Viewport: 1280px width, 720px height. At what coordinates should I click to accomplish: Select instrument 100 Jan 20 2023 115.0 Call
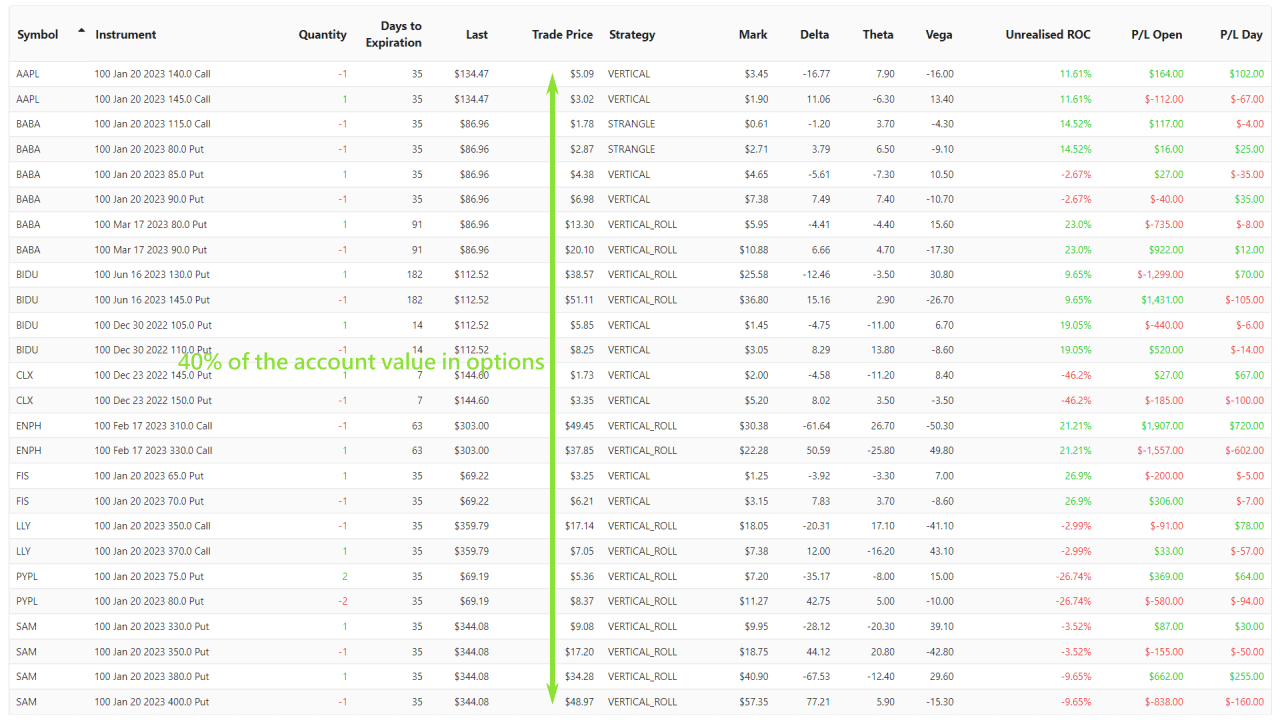click(x=153, y=124)
